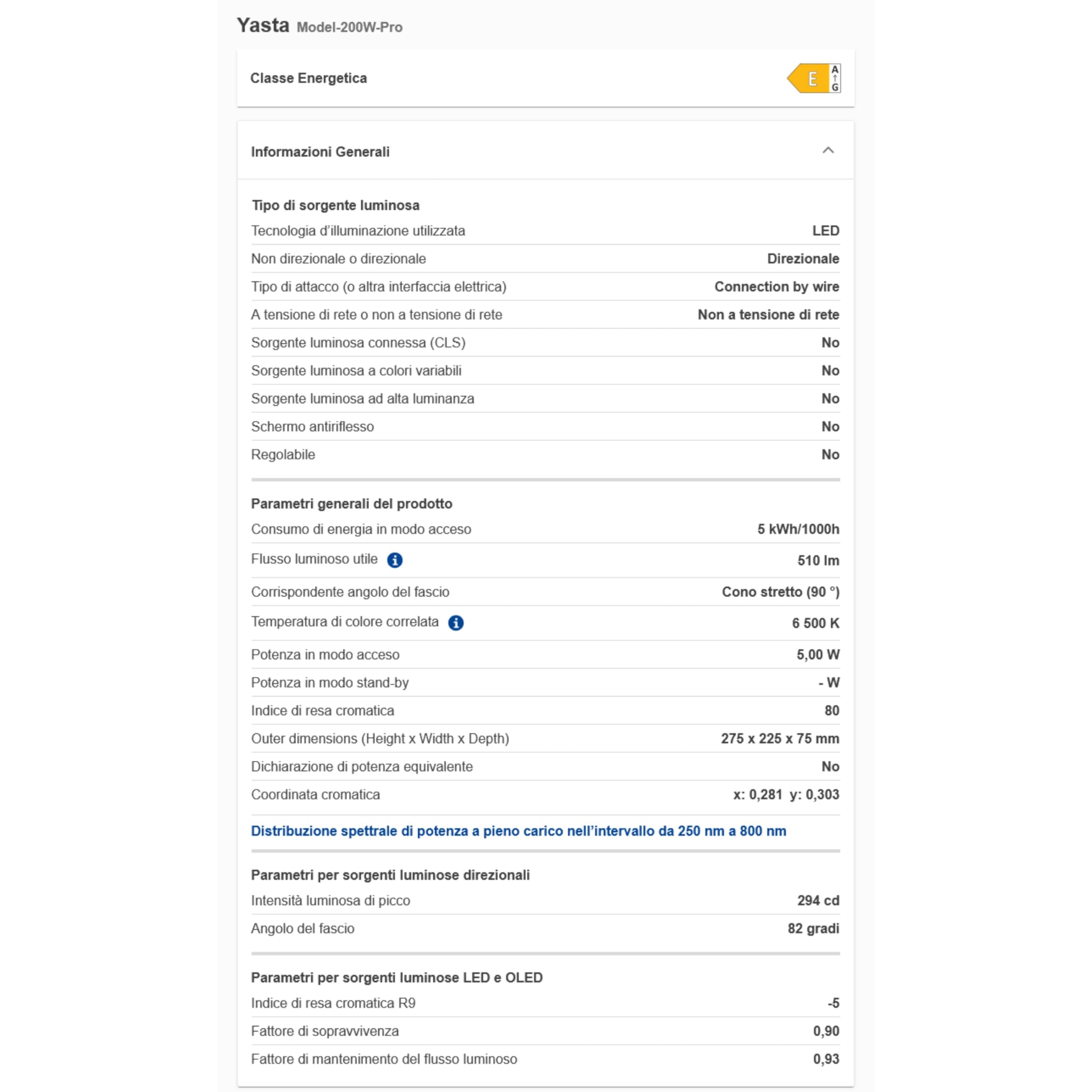Image resolution: width=1092 pixels, height=1092 pixels.
Task: Click the A to G scale icon
Action: tap(835, 78)
